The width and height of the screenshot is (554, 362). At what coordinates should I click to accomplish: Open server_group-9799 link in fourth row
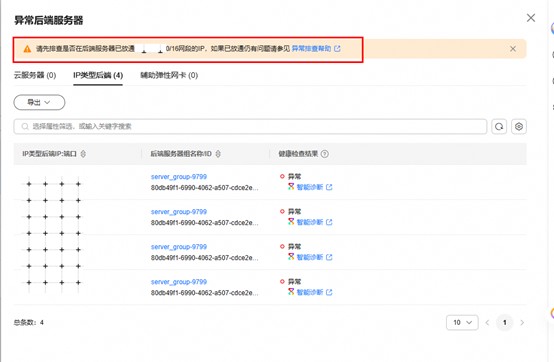[179, 282]
